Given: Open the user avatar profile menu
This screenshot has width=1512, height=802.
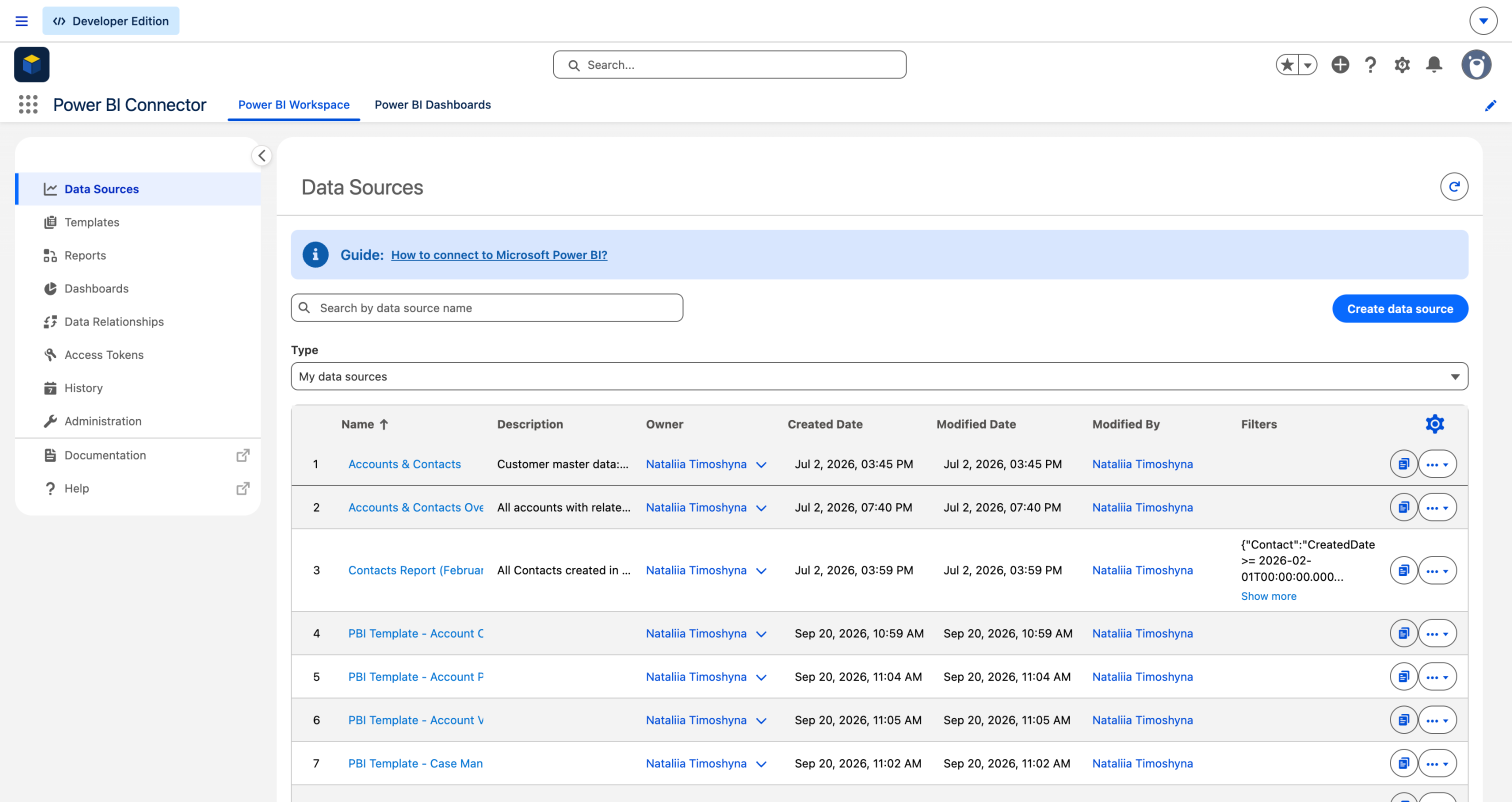Looking at the screenshot, I should click(1476, 64).
